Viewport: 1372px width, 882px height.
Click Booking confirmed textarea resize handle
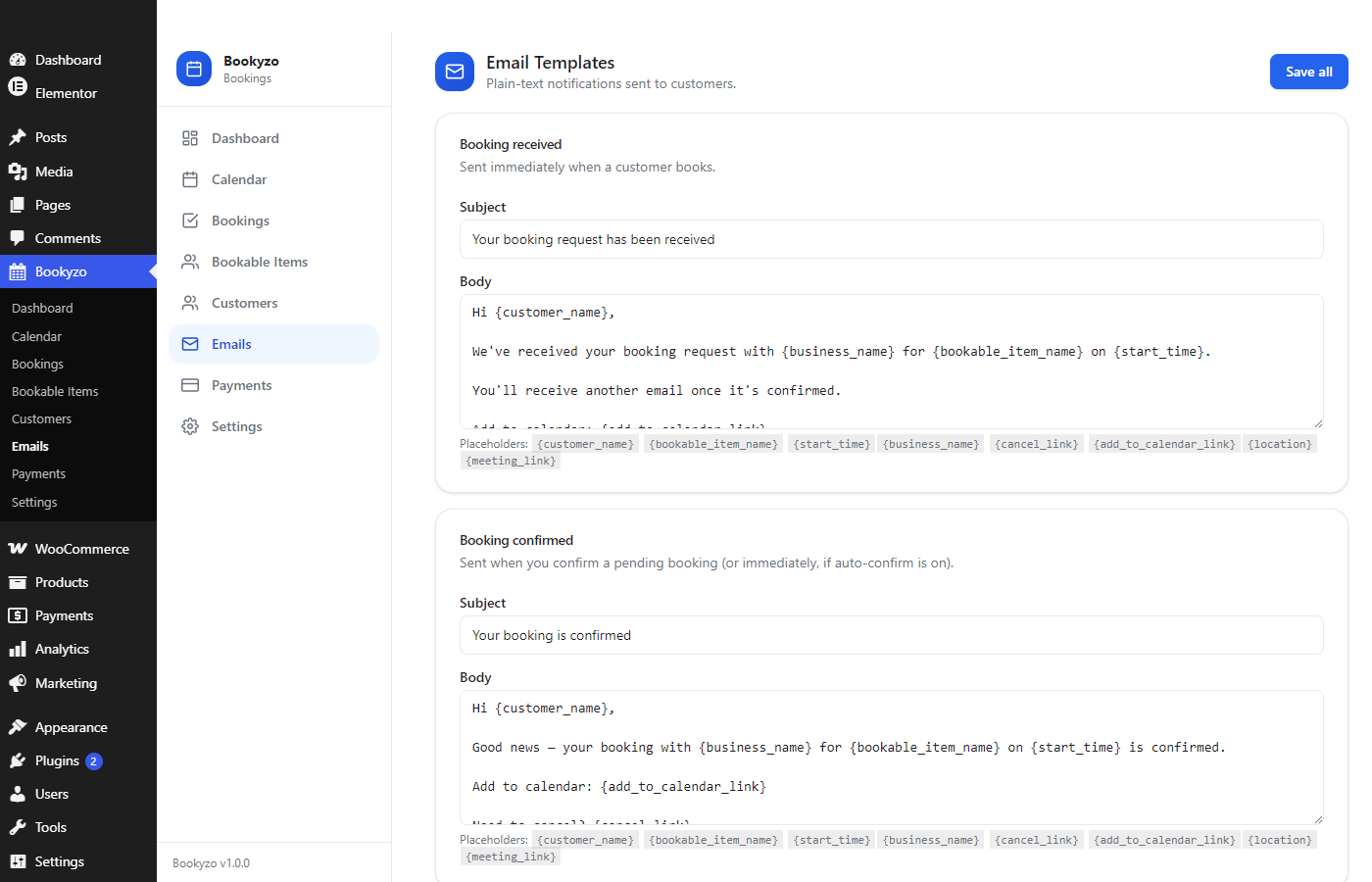pos(1318,819)
